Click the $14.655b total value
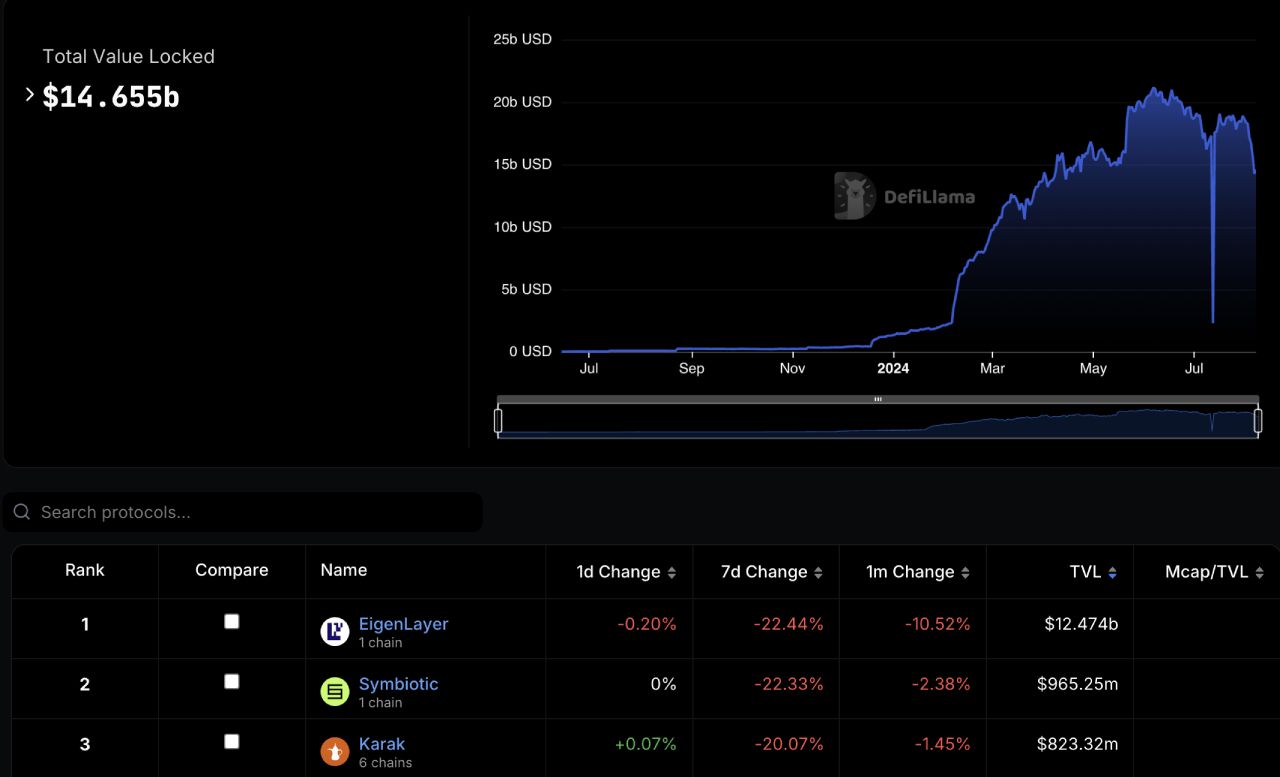The image size is (1280, 777). pos(111,97)
